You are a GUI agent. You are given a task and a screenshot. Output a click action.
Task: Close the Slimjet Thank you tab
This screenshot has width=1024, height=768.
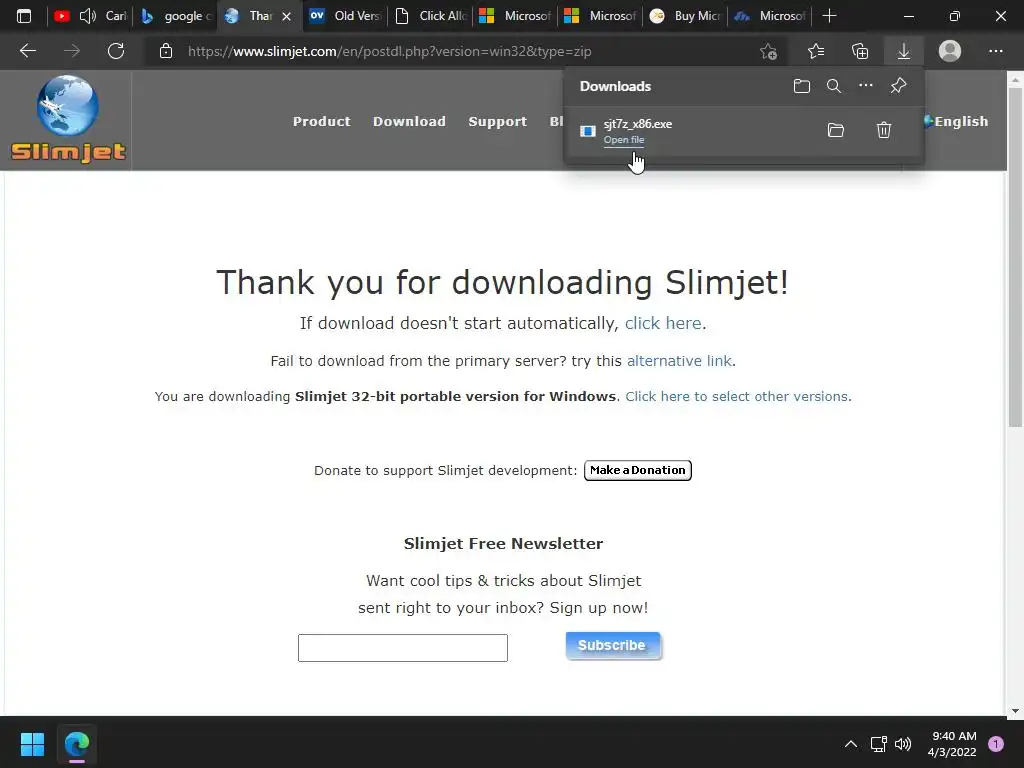click(286, 16)
